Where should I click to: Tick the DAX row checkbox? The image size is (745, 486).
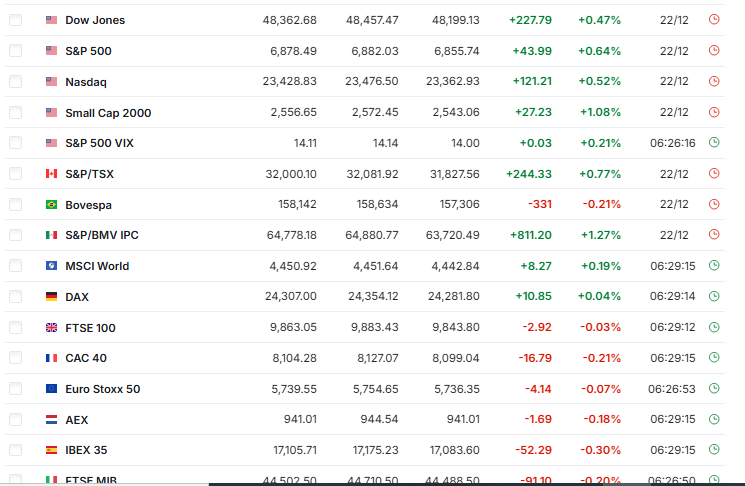click(x=16, y=296)
